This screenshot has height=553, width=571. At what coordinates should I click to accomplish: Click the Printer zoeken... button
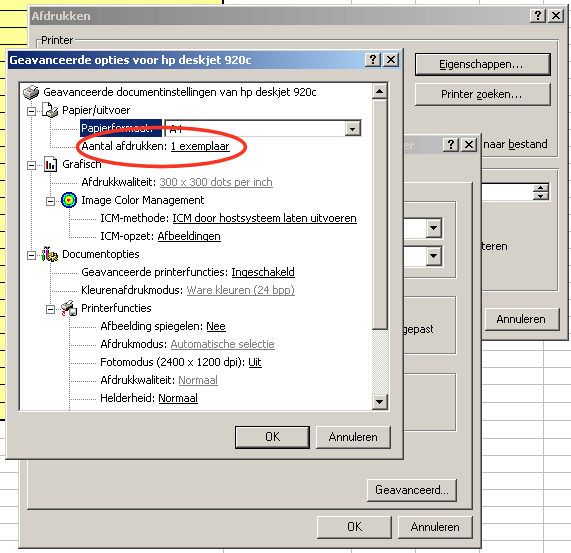pos(482,94)
